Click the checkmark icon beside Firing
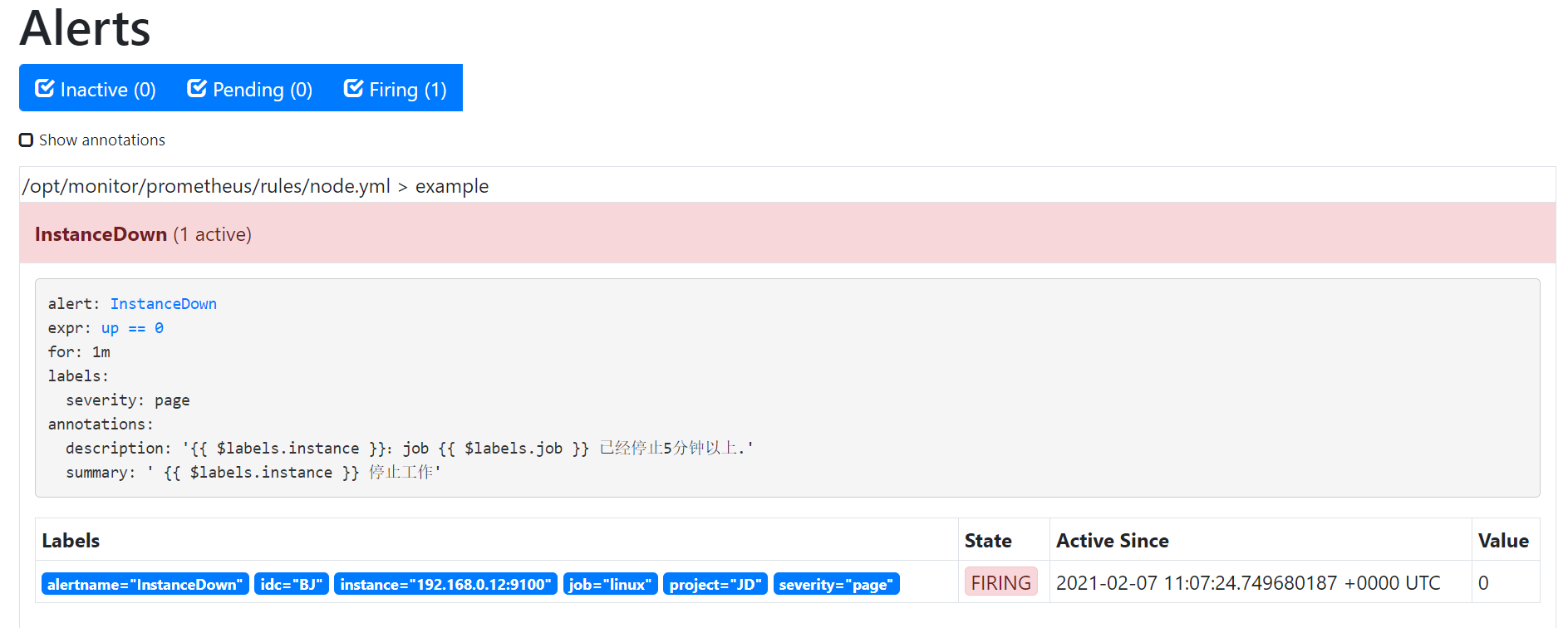This screenshot has width=1568, height=628. [354, 88]
